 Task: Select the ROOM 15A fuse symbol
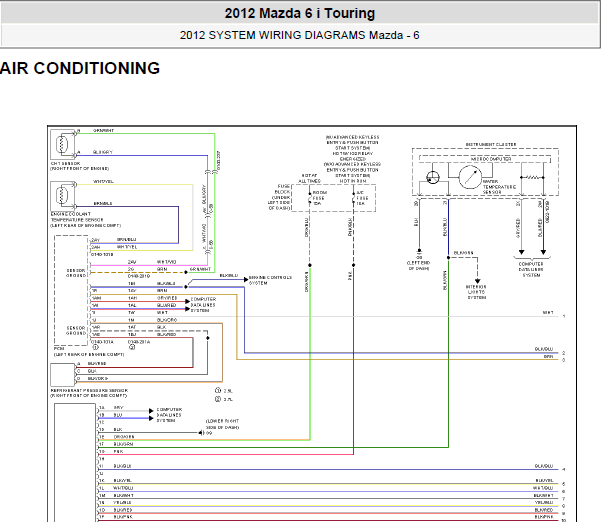point(310,198)
